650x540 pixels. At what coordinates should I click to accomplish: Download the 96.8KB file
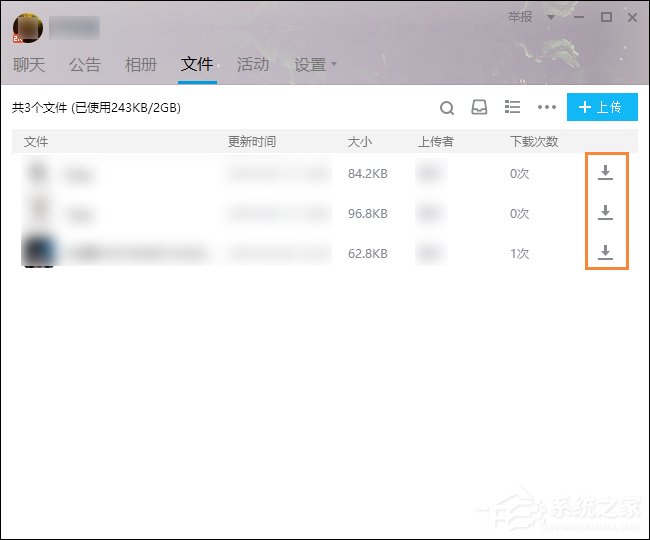pos(605,213)
